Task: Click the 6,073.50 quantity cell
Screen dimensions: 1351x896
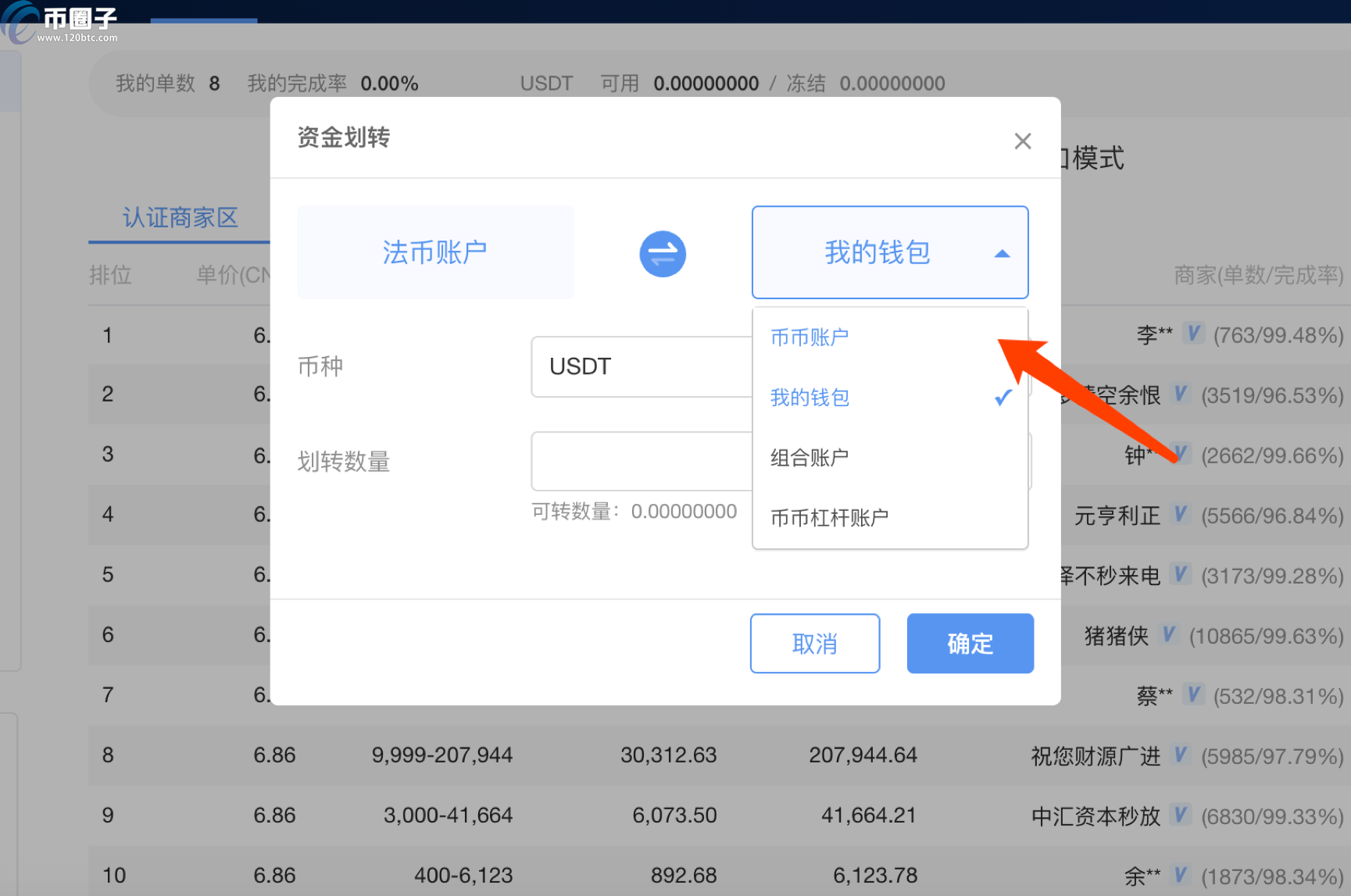Action: pos(674,816)
